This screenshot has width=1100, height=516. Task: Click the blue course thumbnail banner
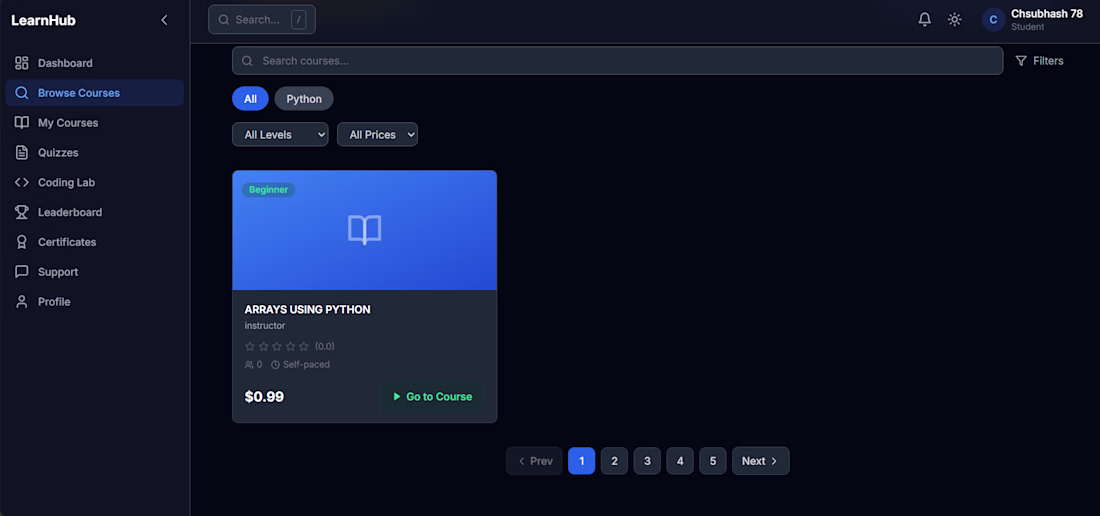[x=365, y=230]
